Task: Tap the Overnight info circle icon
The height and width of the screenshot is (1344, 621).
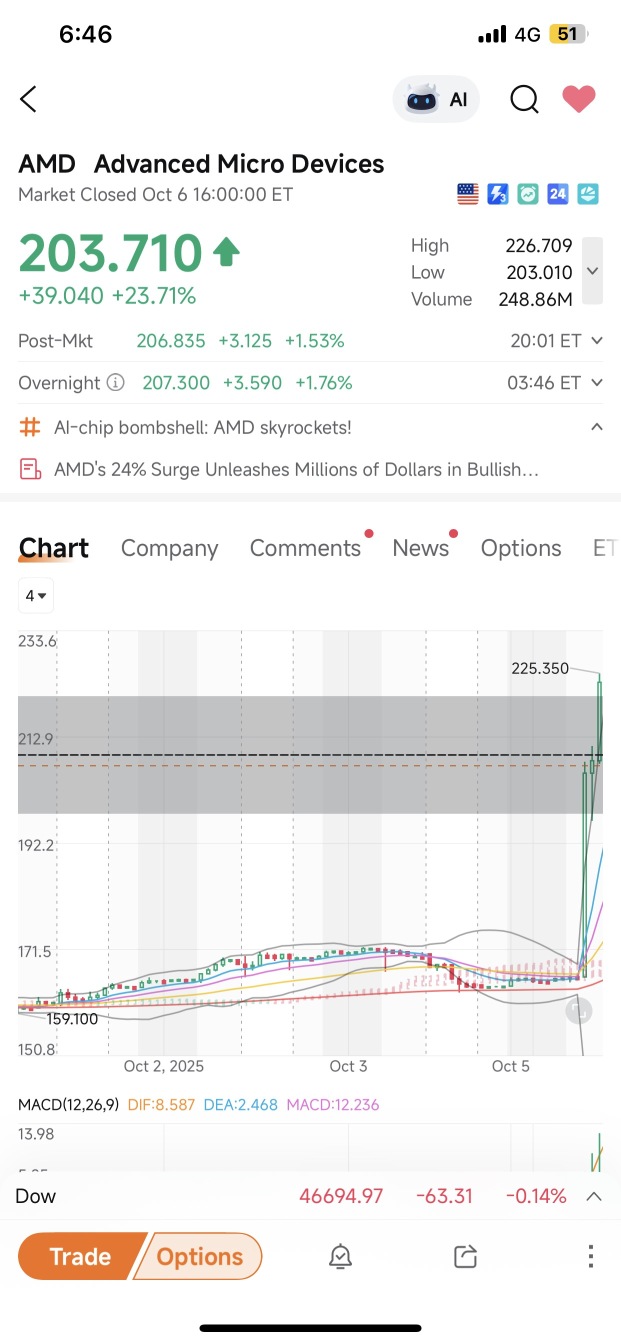Action: click(x=116, y=383)
